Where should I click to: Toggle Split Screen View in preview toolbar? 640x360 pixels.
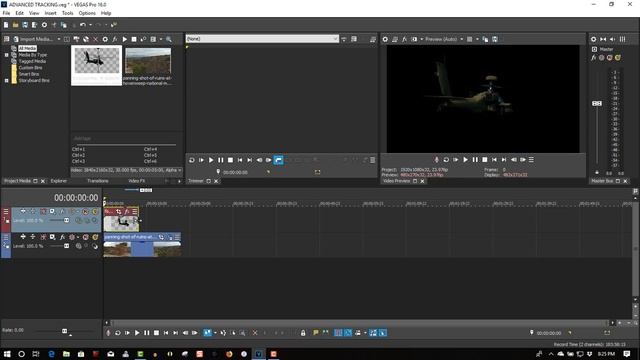(414, 39)
